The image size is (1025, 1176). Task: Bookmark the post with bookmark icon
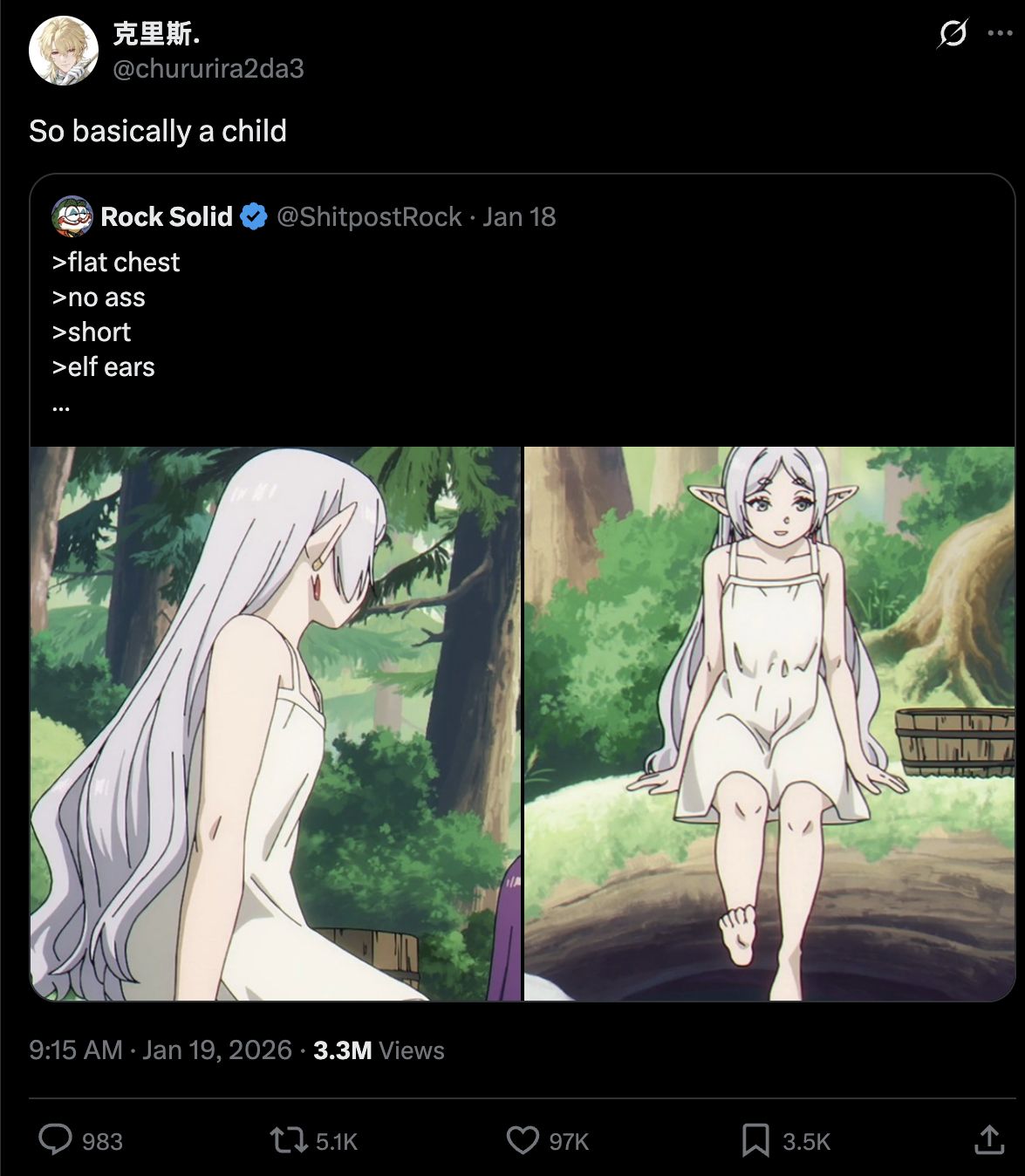[755, 1140]
